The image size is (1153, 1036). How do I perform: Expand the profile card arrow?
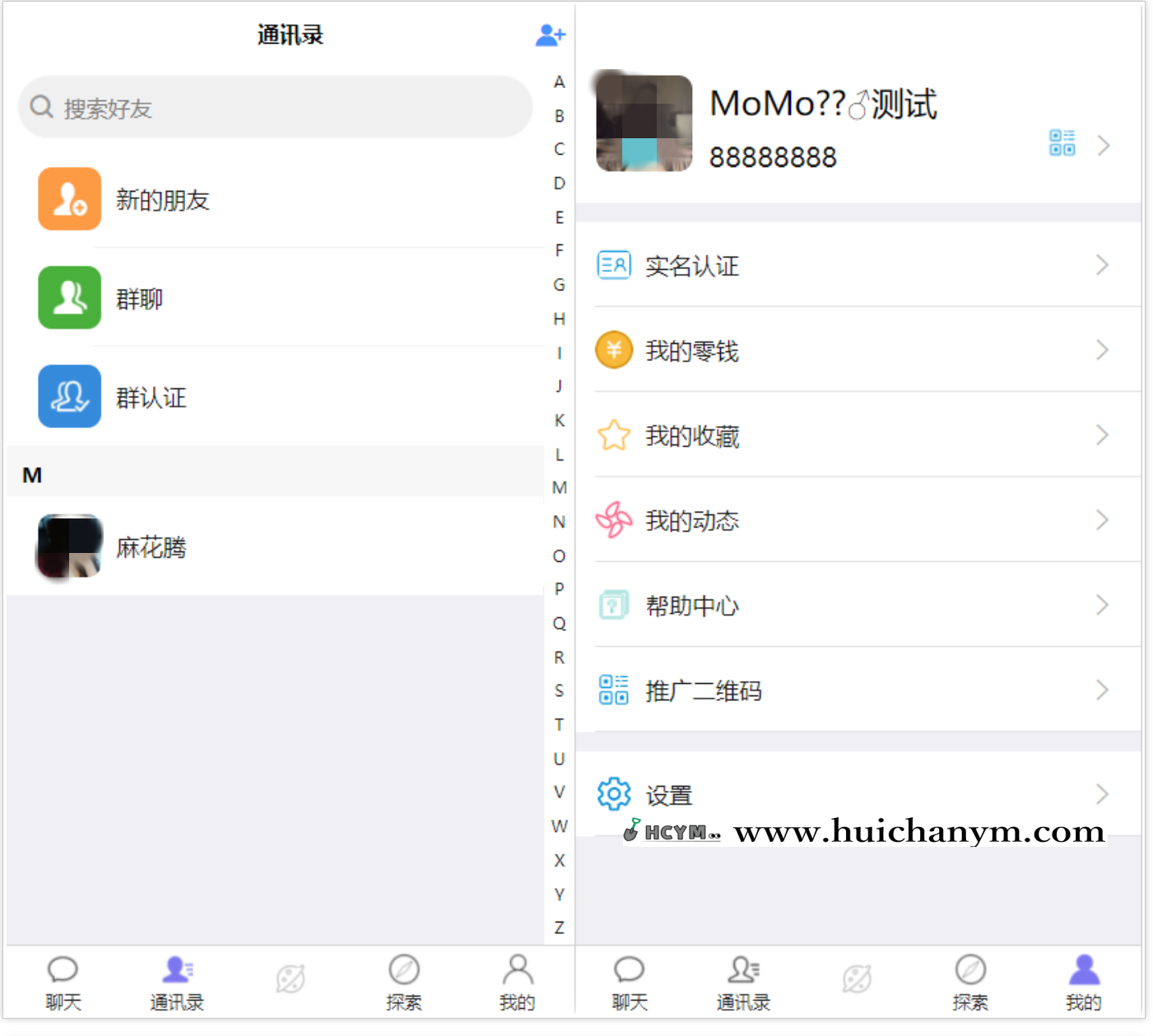[x=1104, y=145]
